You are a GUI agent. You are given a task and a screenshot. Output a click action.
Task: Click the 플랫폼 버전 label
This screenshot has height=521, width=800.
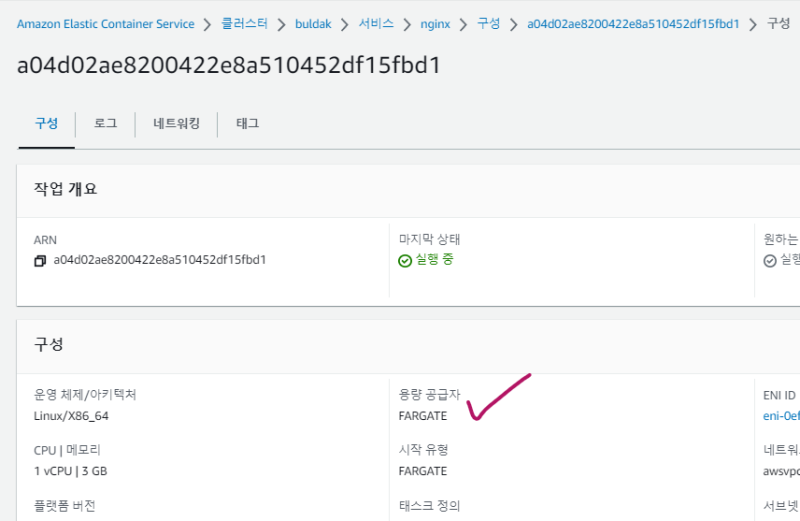pyautogui.click(x=64, y=506)
